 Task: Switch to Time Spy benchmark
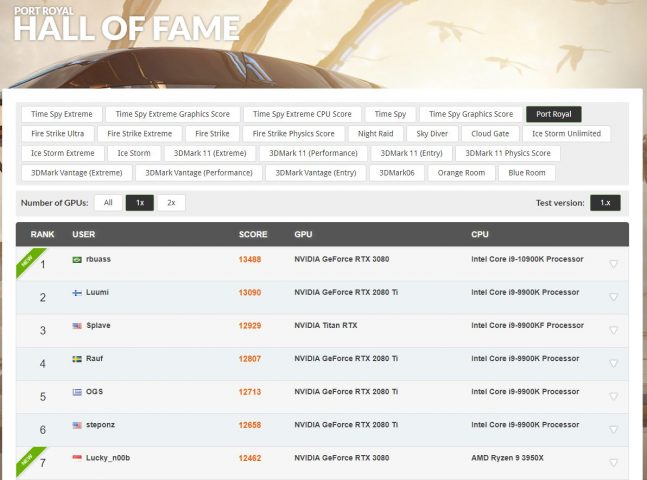390,114
